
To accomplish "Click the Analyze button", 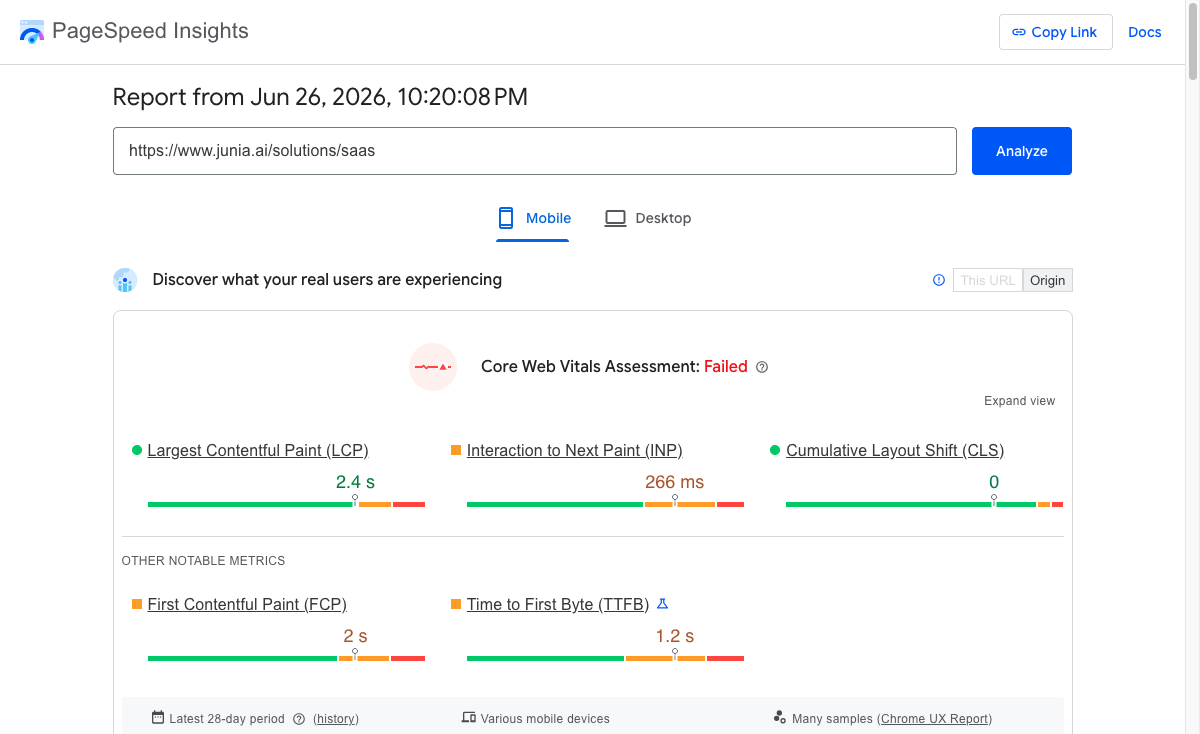I will [1021, 151].
